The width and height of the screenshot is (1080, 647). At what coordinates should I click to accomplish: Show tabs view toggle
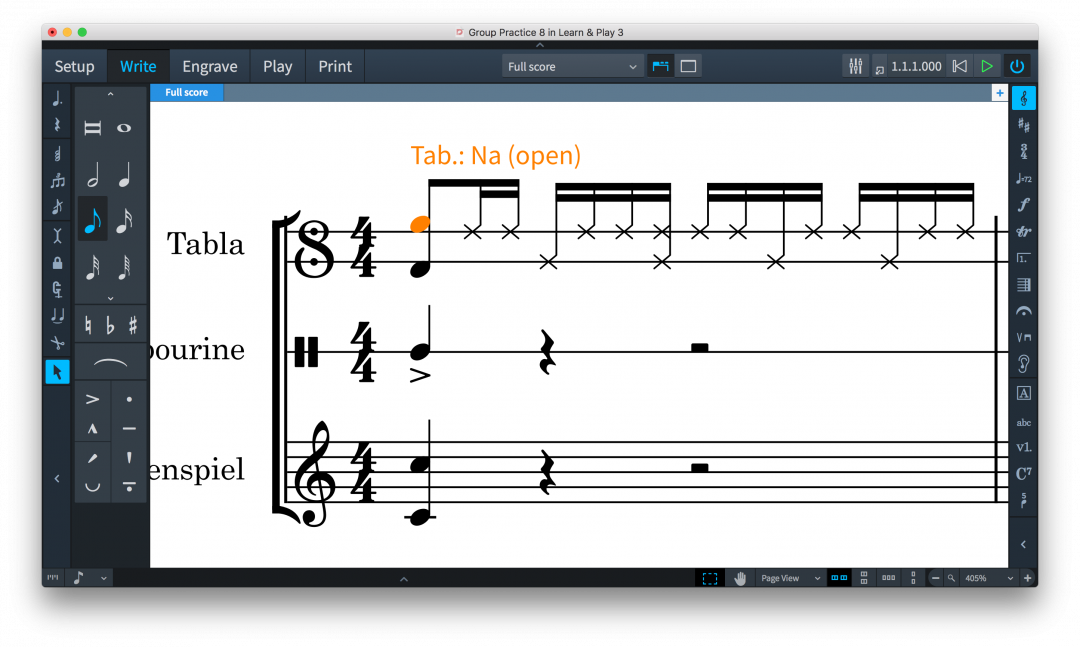point(661,66)
